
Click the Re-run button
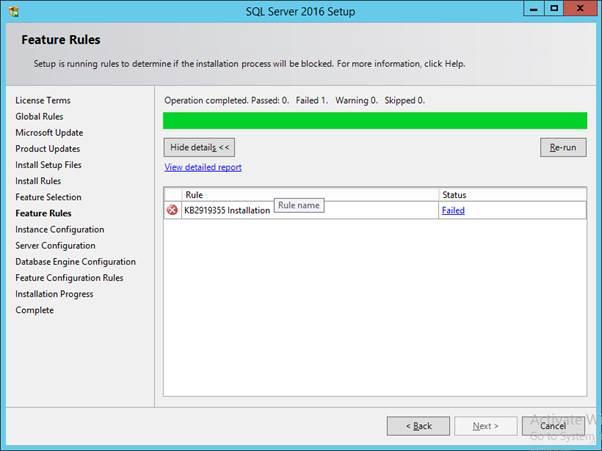tap(563, 147)
